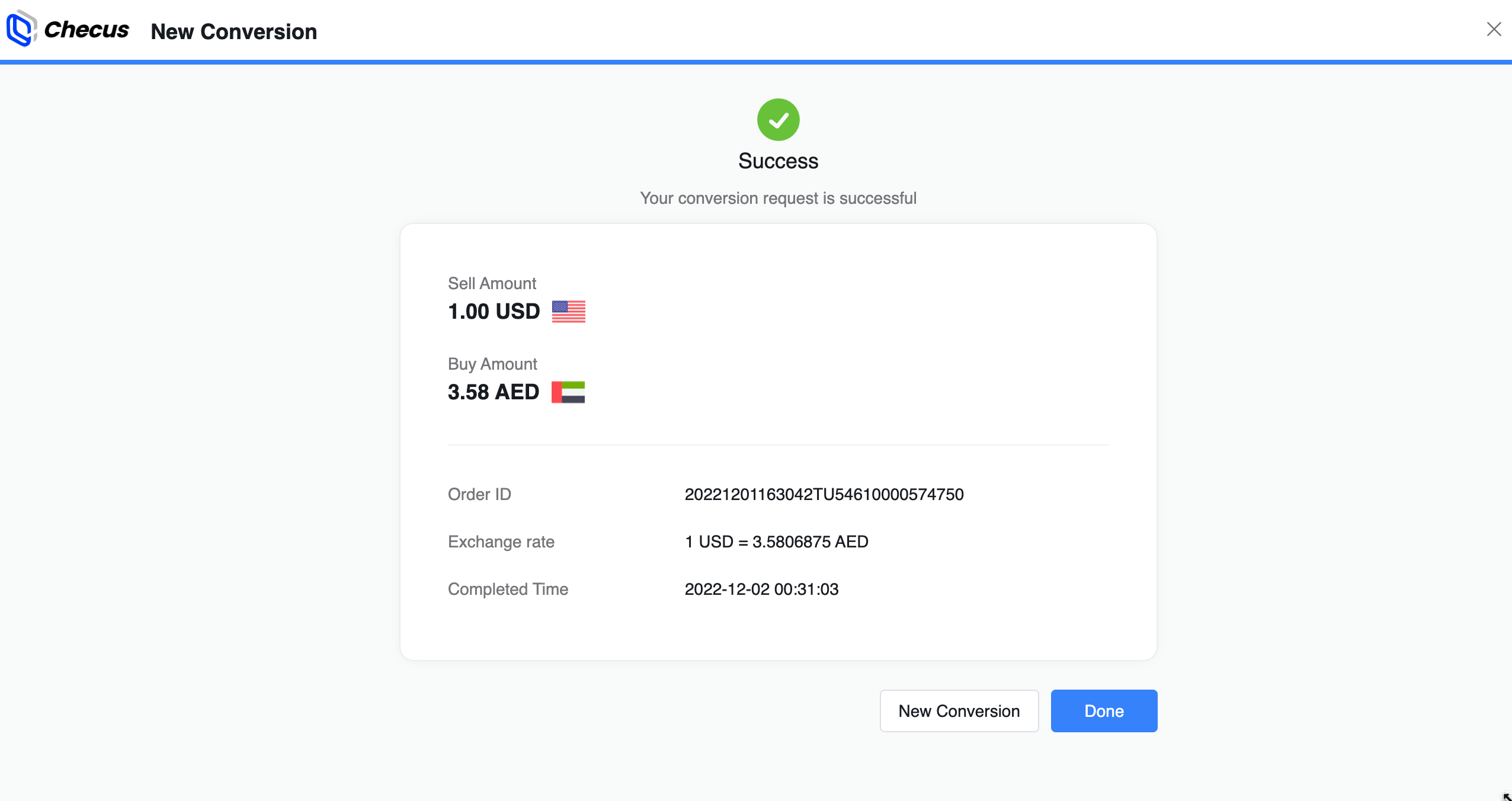Click the Exchange rate label
This screenshot has width=1512, height=801.
click(501, 542)
